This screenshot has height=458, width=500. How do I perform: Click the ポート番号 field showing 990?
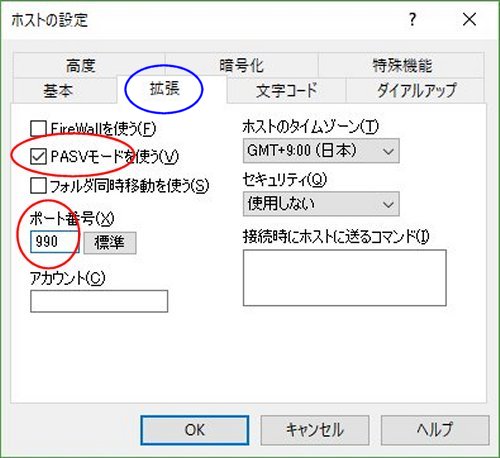pos(55,242)
